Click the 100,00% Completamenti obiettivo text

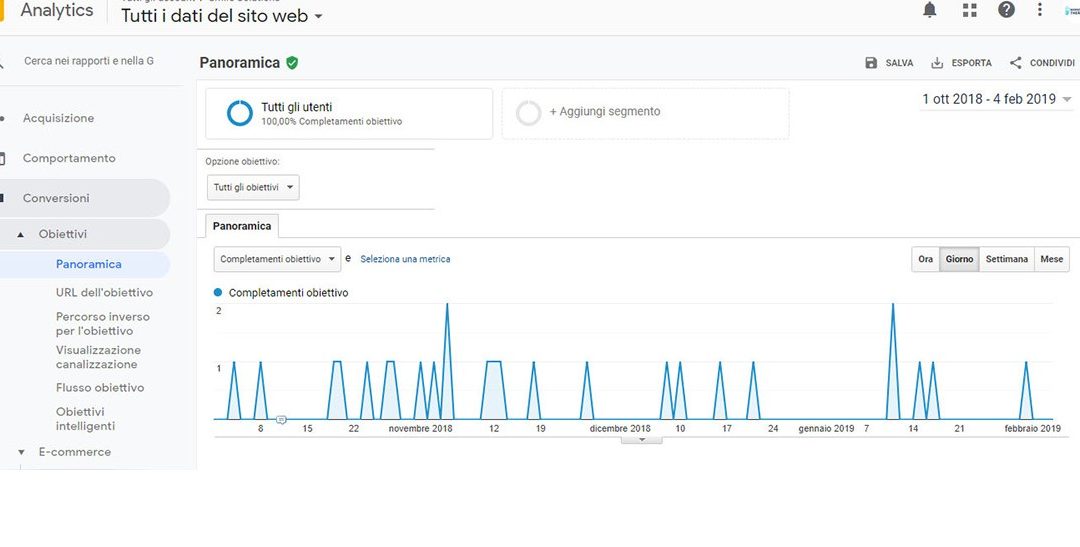point(331,122)
